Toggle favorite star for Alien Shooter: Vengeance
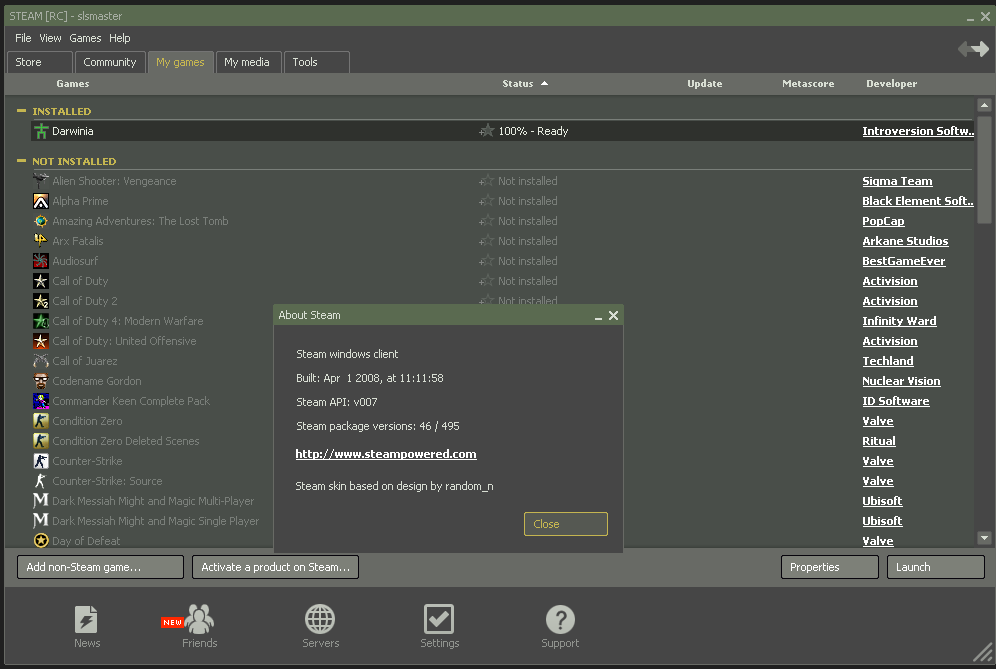 (487, 181)
